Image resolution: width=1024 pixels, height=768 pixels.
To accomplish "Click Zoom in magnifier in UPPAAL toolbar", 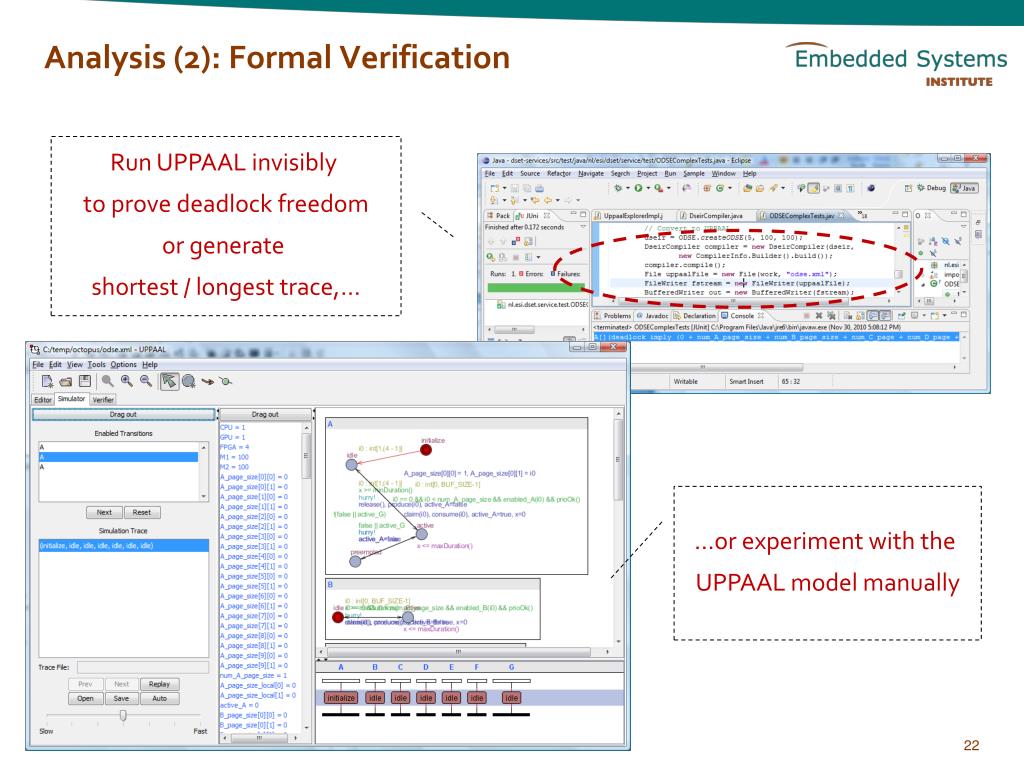I will coord(127,381).
